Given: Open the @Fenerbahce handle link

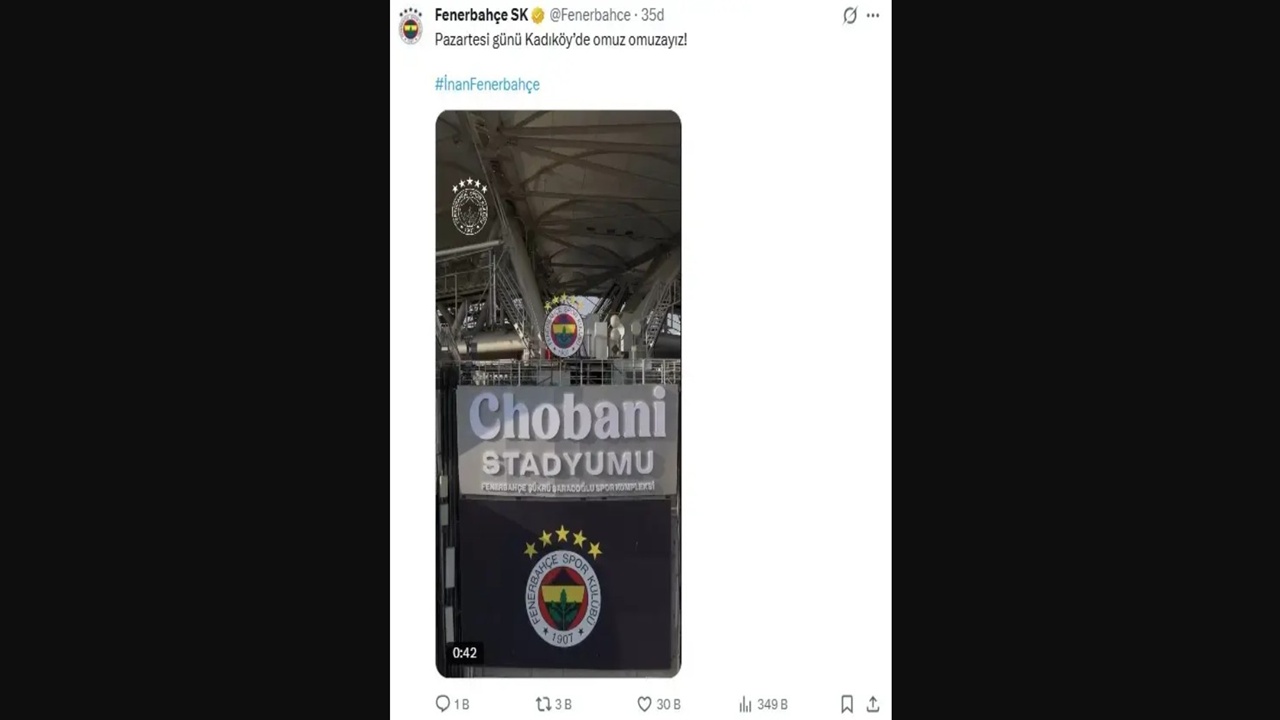Looking at the screenshot, I should tap(590, 15).
